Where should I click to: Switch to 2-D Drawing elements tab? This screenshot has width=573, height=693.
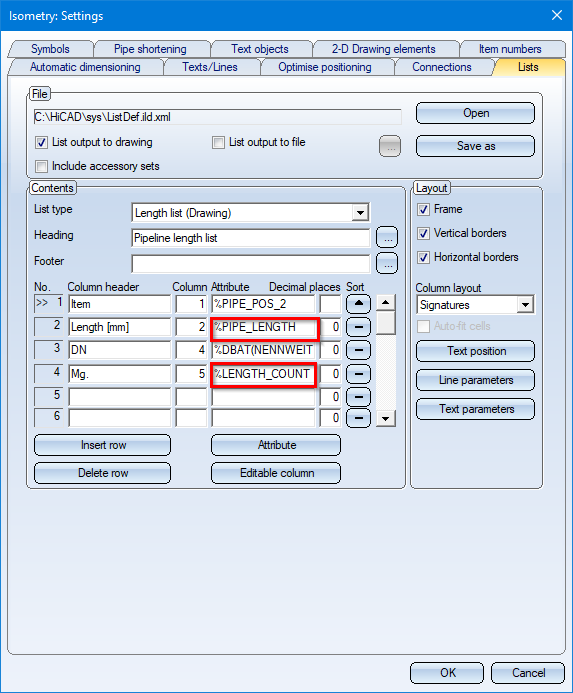(384, 49)
